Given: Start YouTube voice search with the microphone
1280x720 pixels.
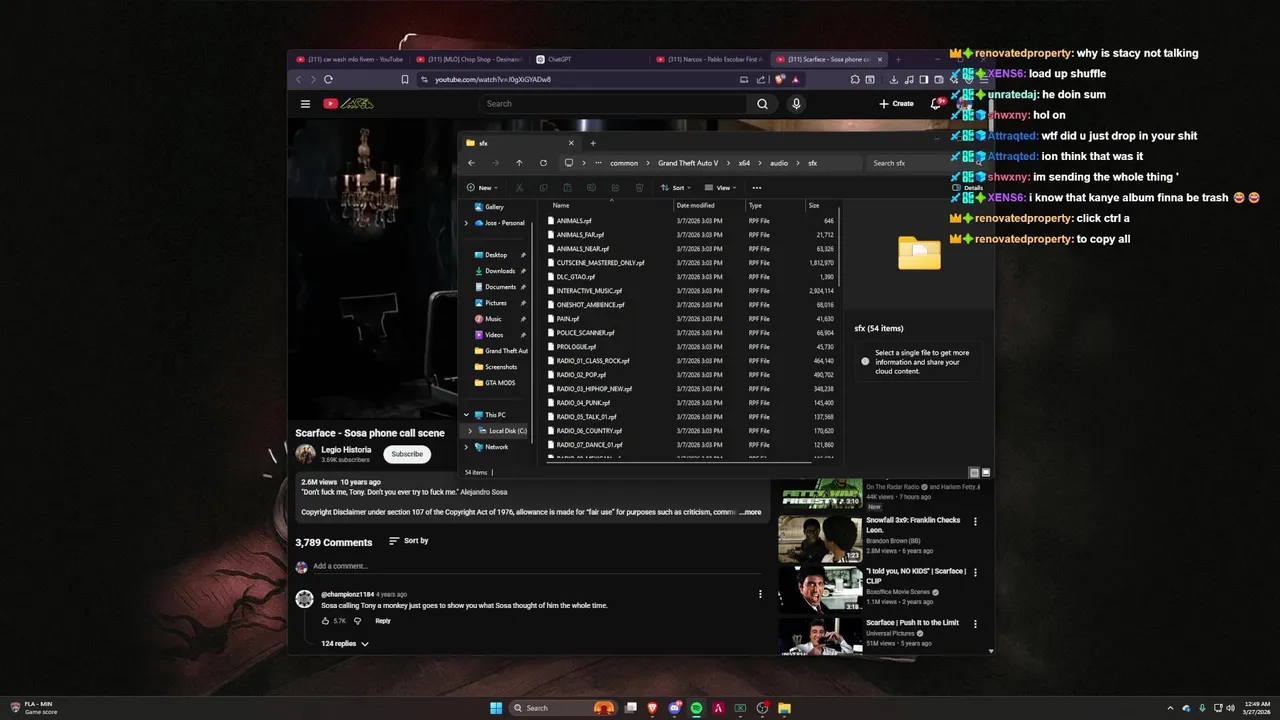Looking at the screenshot, I should 796,103.
